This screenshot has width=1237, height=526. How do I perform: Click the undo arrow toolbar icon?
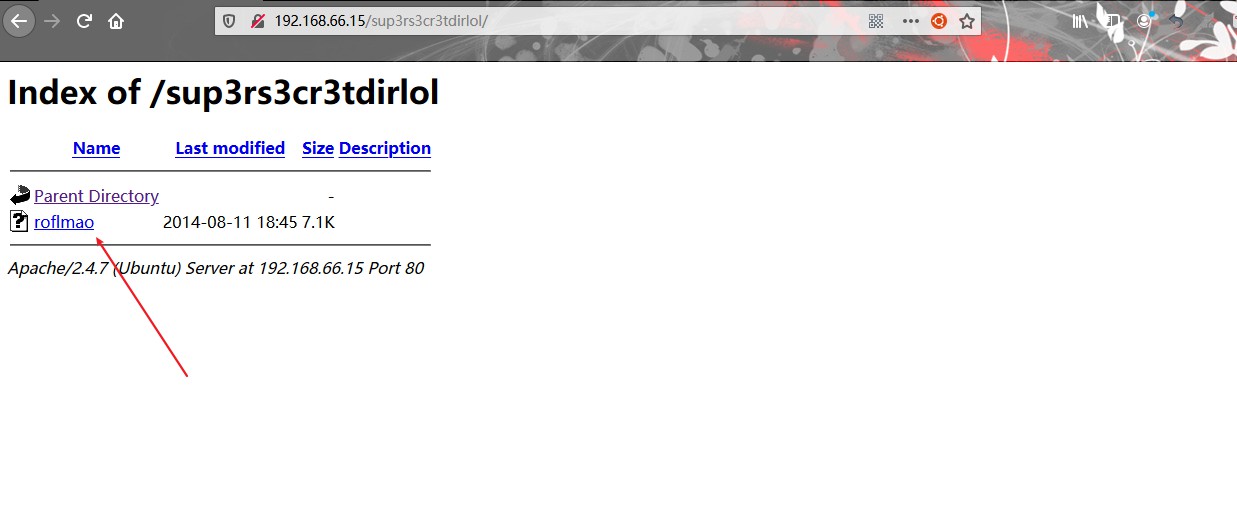(1176, 21)
